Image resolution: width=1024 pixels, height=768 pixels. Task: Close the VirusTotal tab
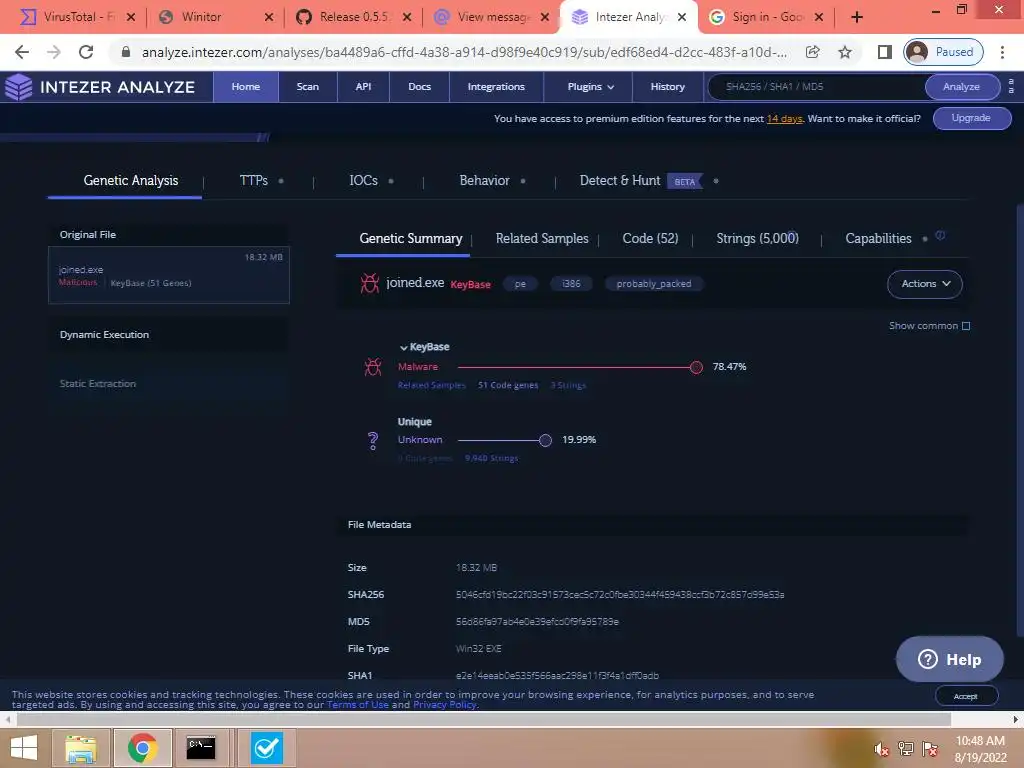[131, 17]
